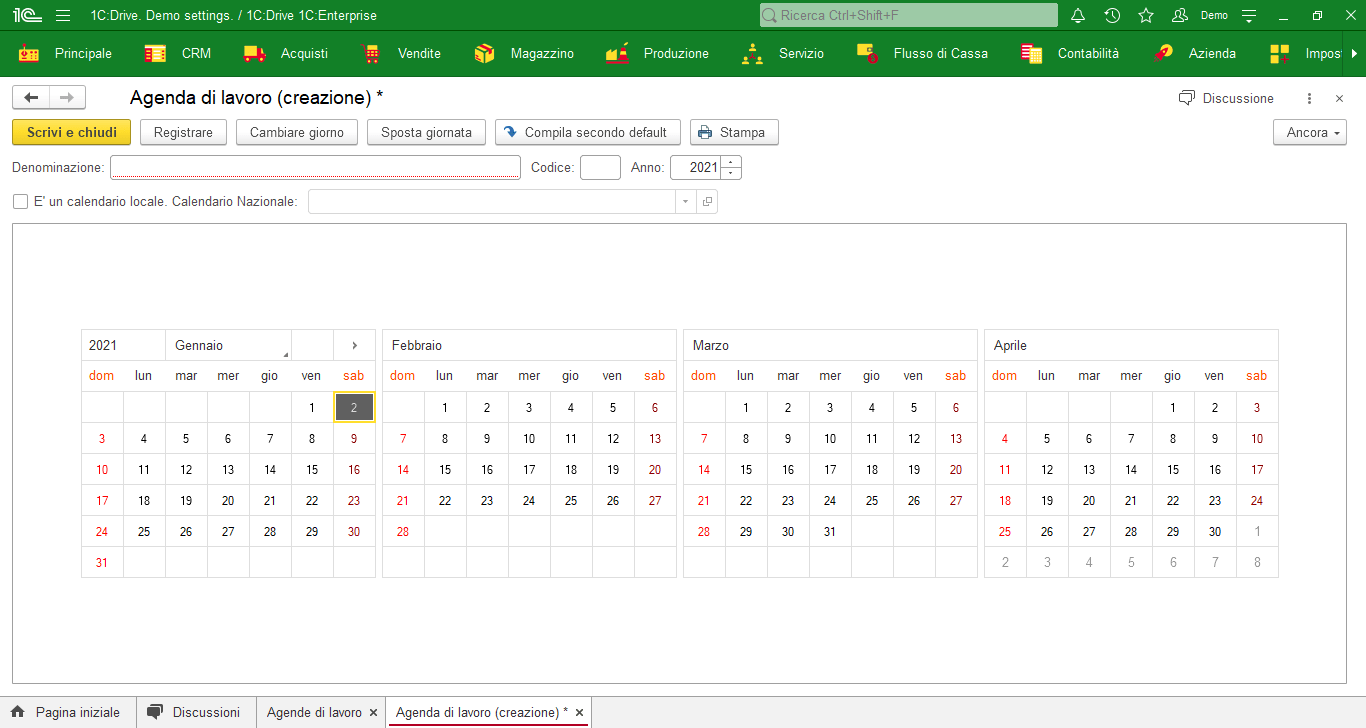Increase the Anno value
Viewport: 1366px width, 728px height.
pyautogui.click(x=732, y=162)
